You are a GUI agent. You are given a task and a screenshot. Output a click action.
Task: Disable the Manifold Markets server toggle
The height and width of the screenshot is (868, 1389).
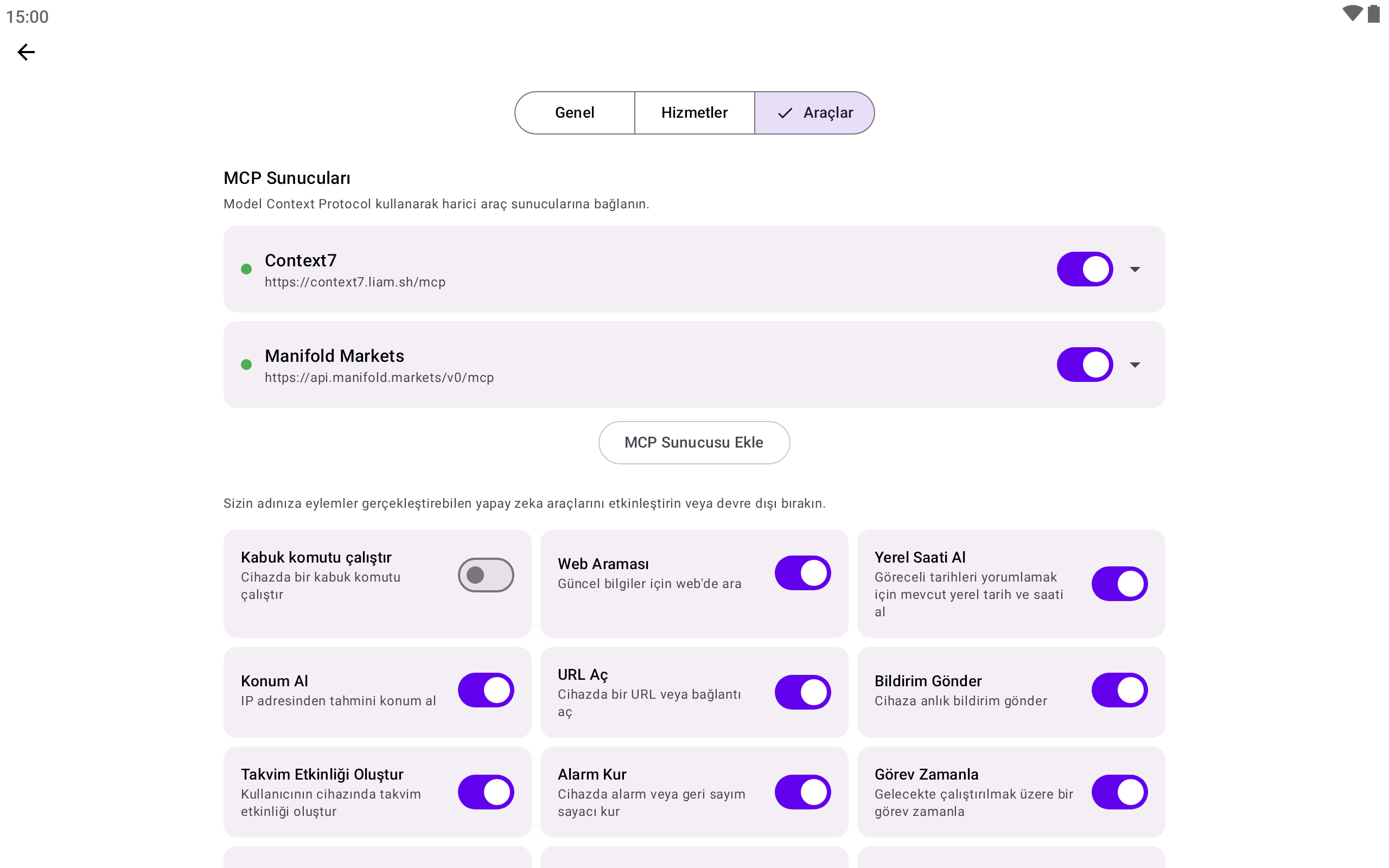tap(1085, 365)
